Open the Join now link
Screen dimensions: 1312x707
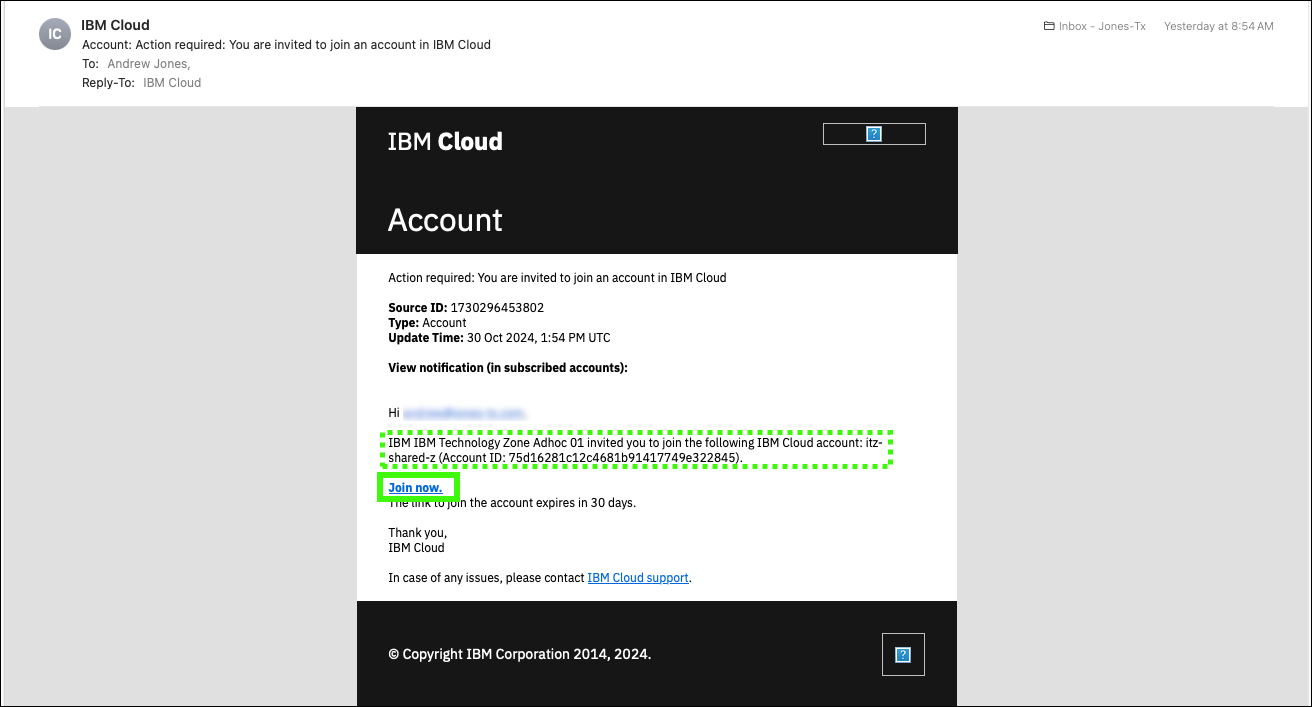pos(415,488)
